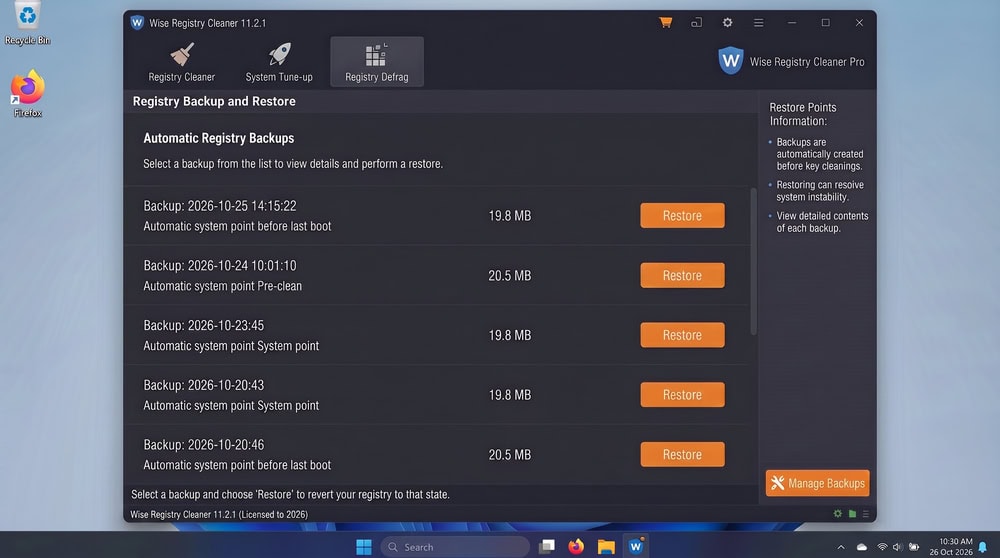The height and width of the screenshot is (558, 1000).
Task: Click green gear icon in status bar
Action: pos(838,513)
